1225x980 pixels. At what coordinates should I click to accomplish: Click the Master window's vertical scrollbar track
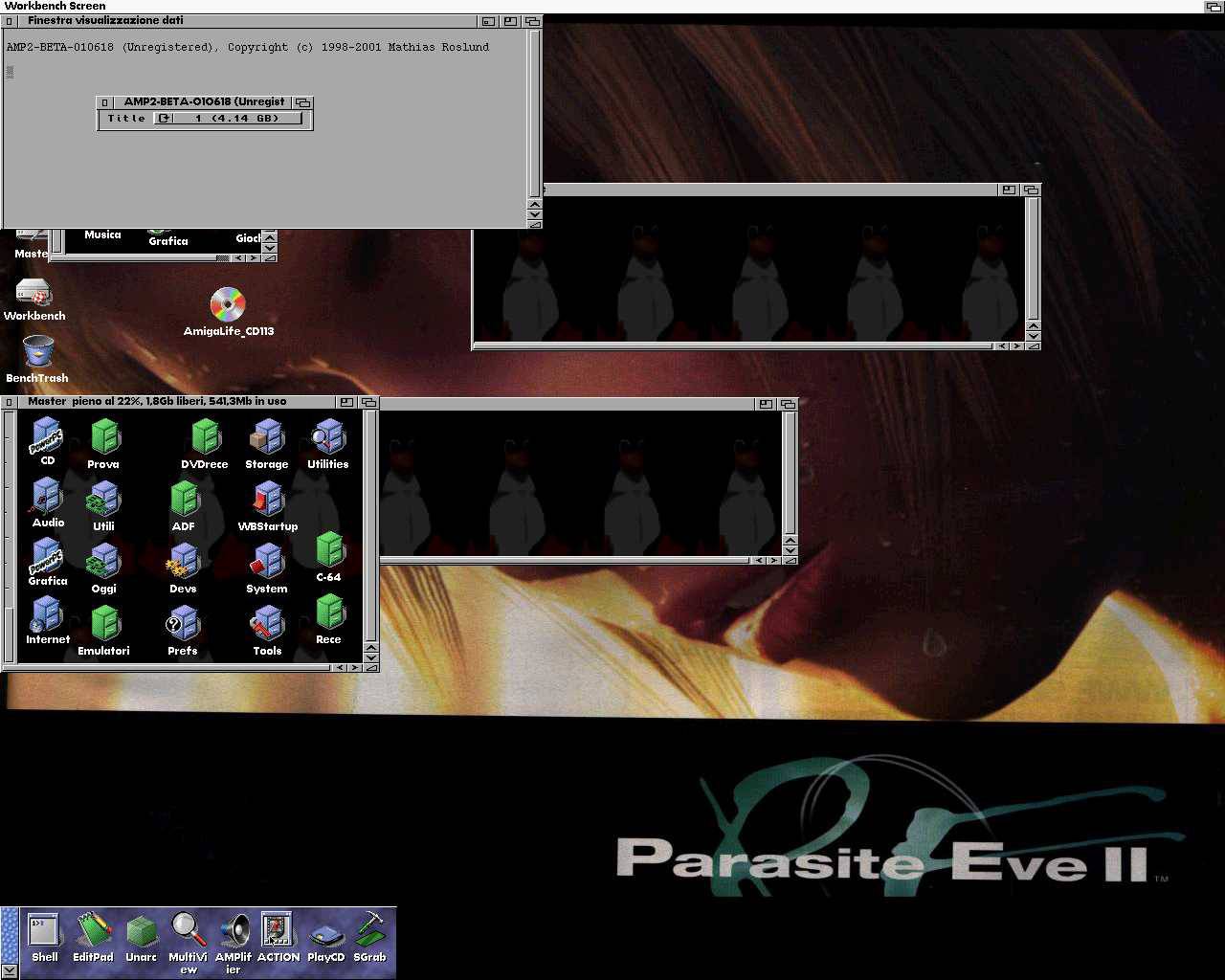[371, 526]
